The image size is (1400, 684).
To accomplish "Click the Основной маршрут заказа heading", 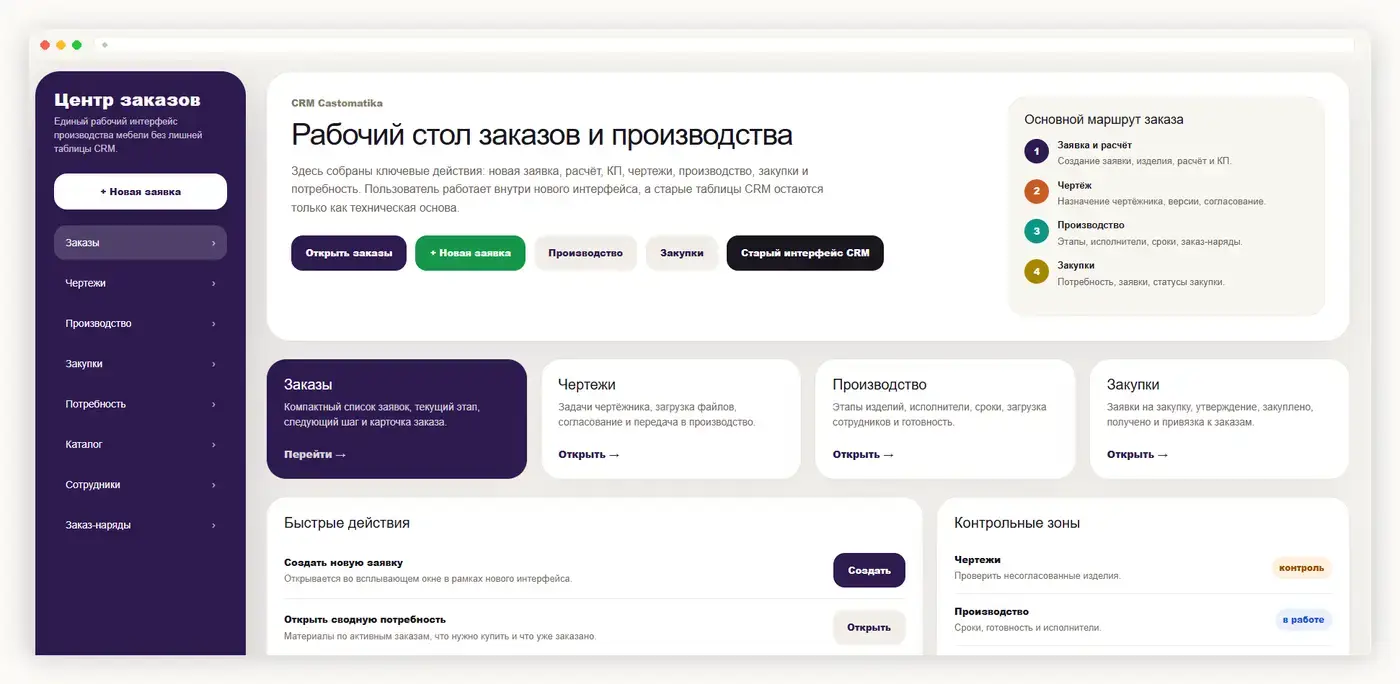I will (1104, 119).
